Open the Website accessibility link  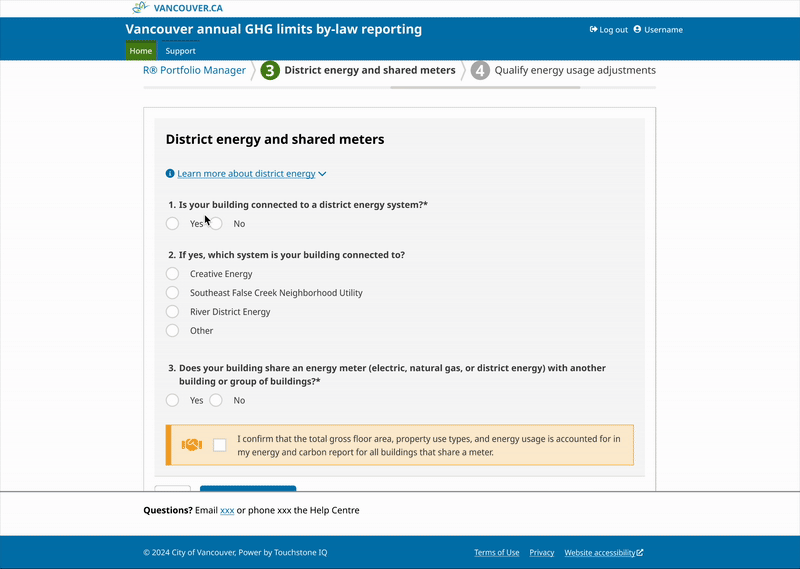[x=599, y=553]
